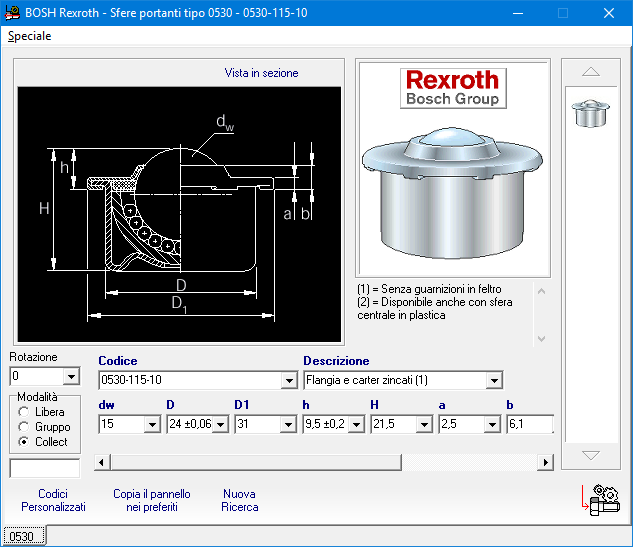Click the down arrow below the thumbnail list

click(x=591, y=455)
